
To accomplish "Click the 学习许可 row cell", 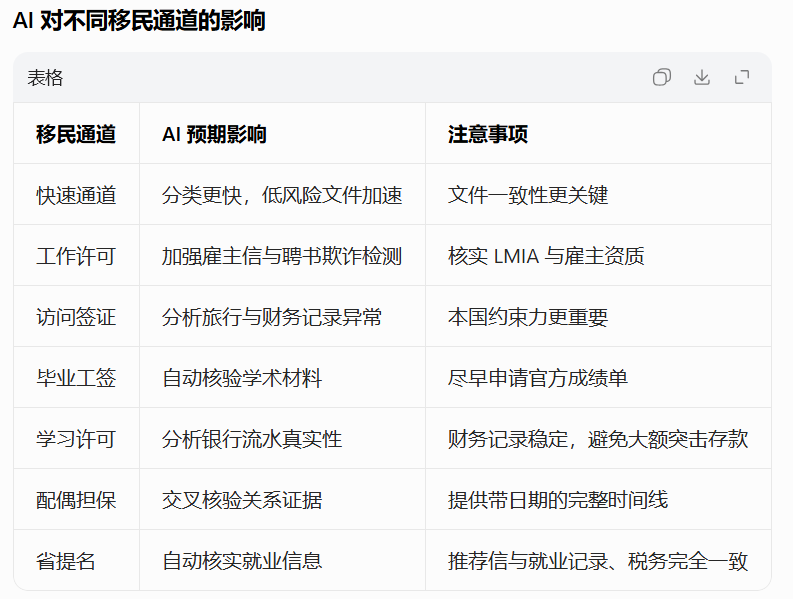I will pyautogui.click(x=76, y=439).
